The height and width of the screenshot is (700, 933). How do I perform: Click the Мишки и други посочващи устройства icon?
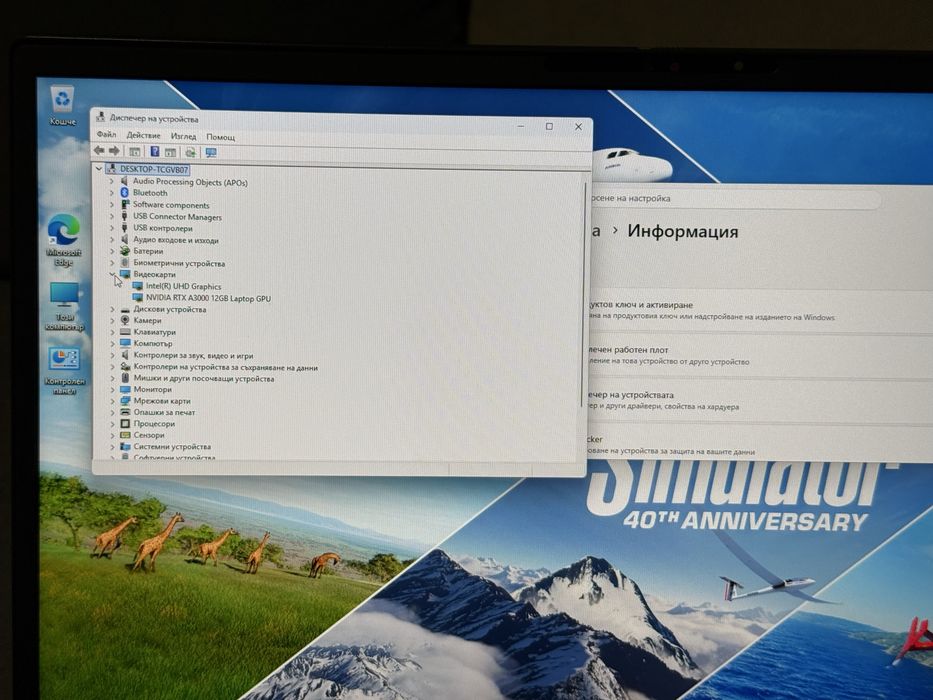coord(125,378)
